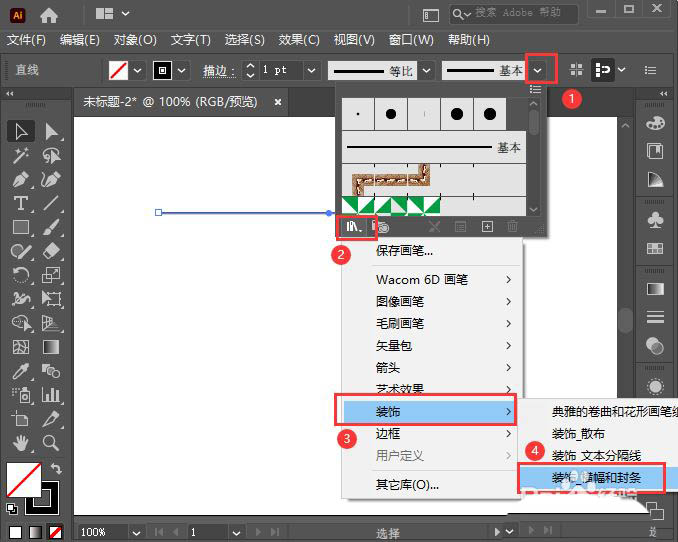
Task: Set paint mode to Color
Action: coord(16,532)
